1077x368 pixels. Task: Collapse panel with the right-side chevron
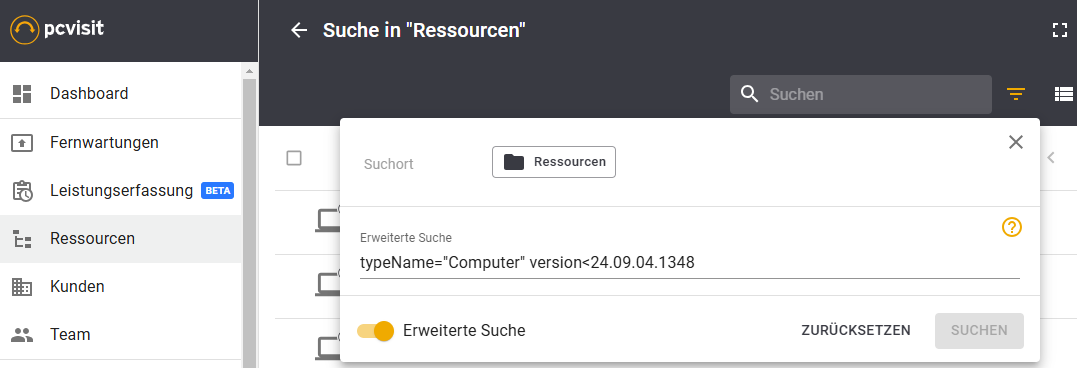pyautogui.click(x=1051, y=158)
